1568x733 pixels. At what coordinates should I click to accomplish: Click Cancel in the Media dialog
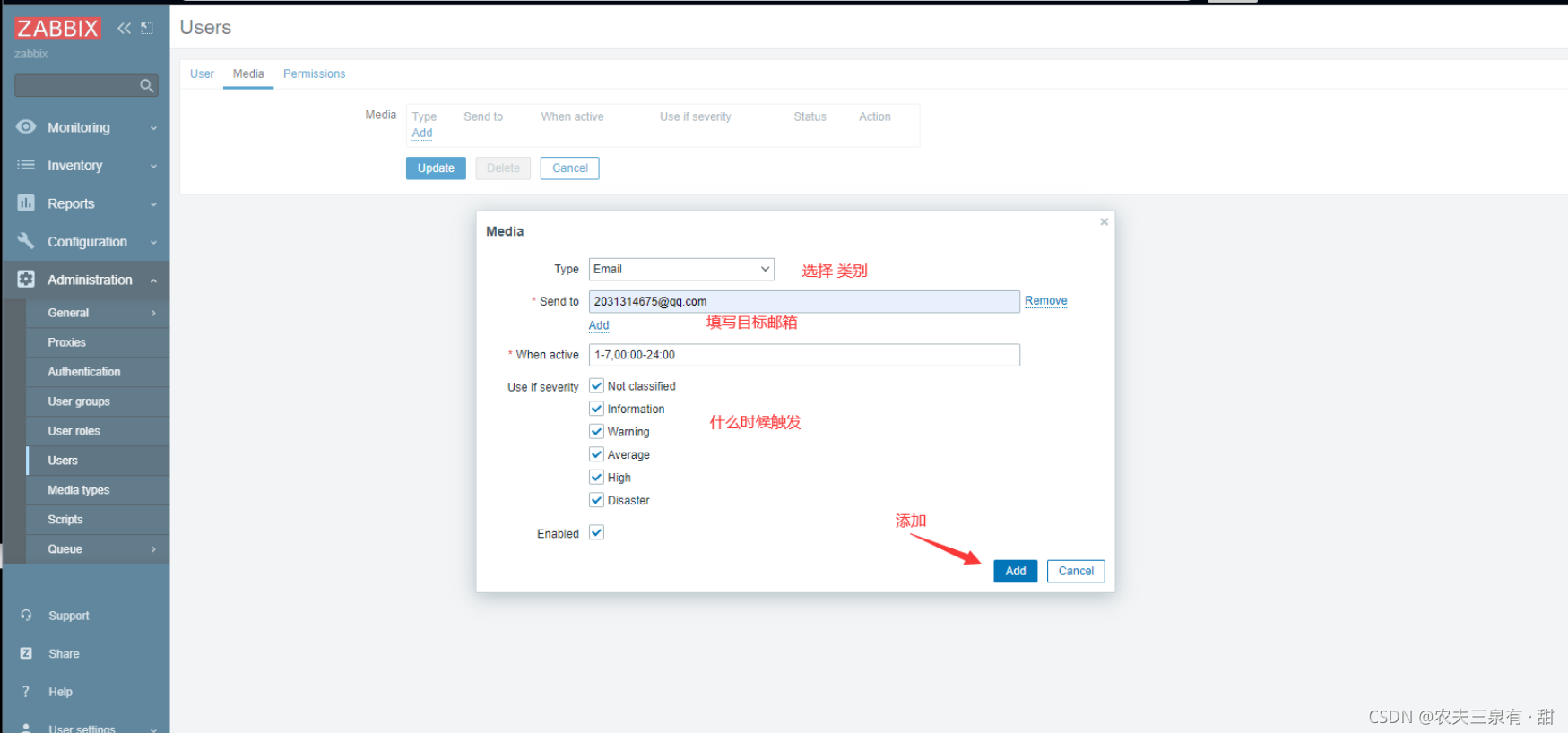coord(1076,571)
